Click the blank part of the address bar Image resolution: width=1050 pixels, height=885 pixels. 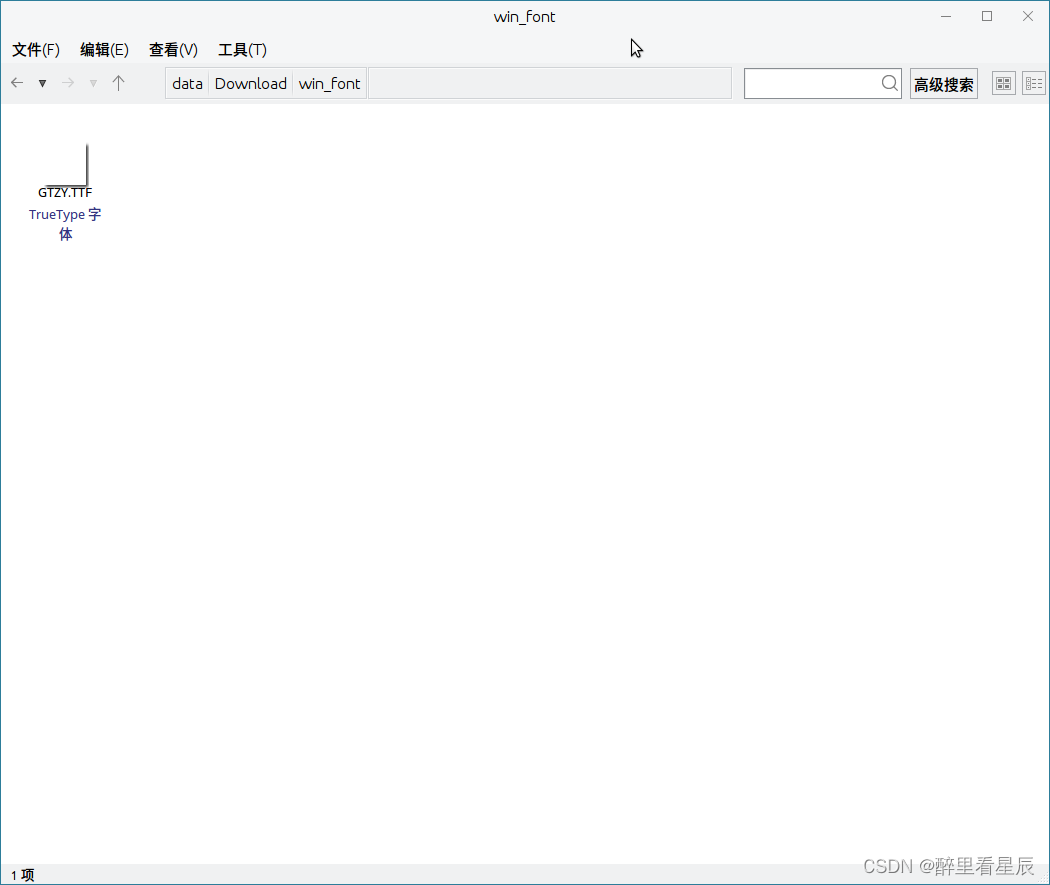click(x=550, y=84)
